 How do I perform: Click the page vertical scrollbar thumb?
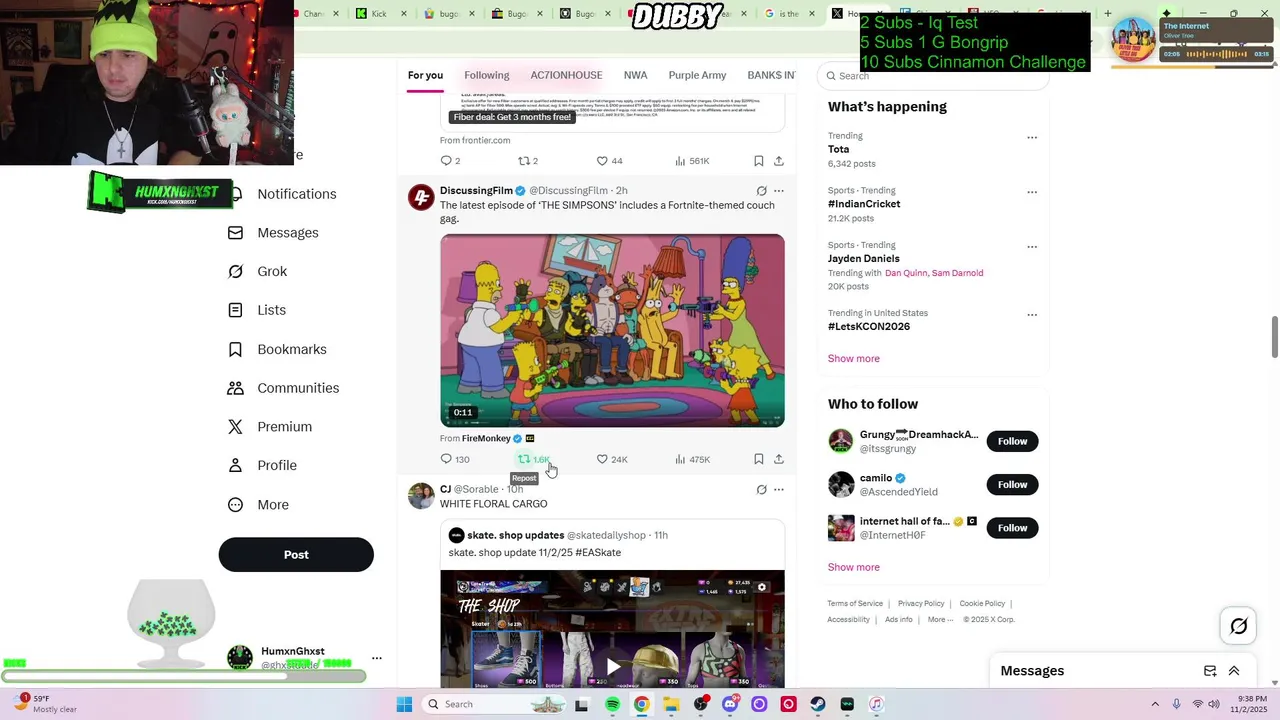tap(1275, 337)
